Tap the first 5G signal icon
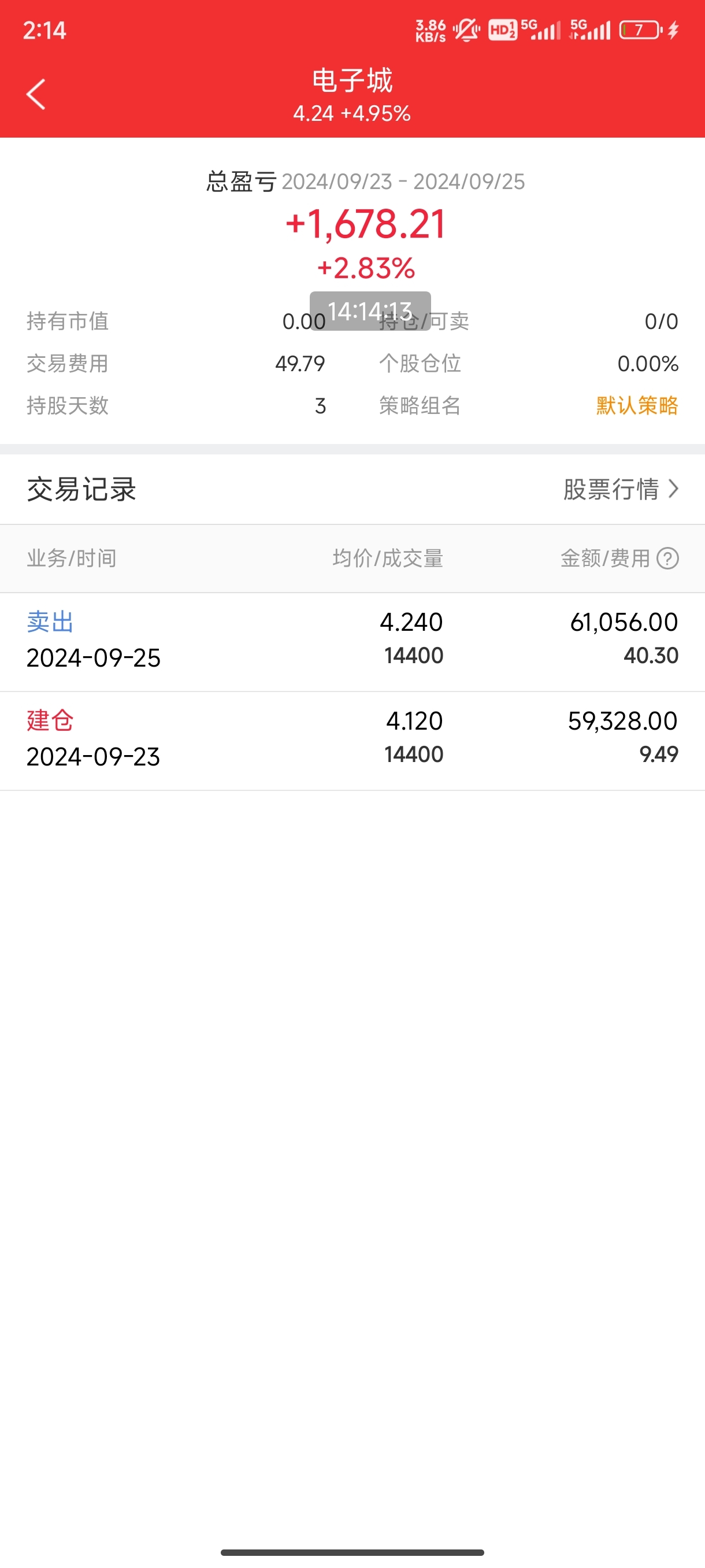Image resolution: width=705 pixels, height=1568 pixels. 541,30
